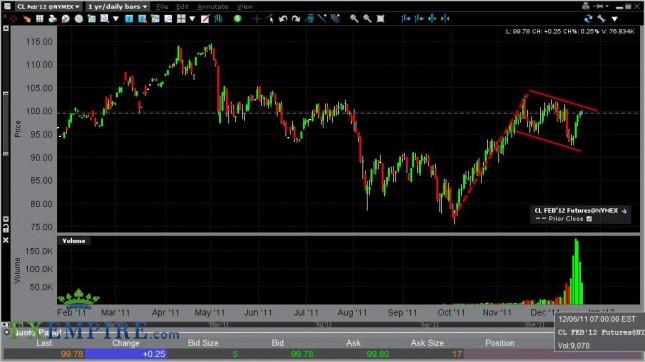645x362 pixels.
Task: Click the first magnifier zoom icon
Action: (354, 19)
